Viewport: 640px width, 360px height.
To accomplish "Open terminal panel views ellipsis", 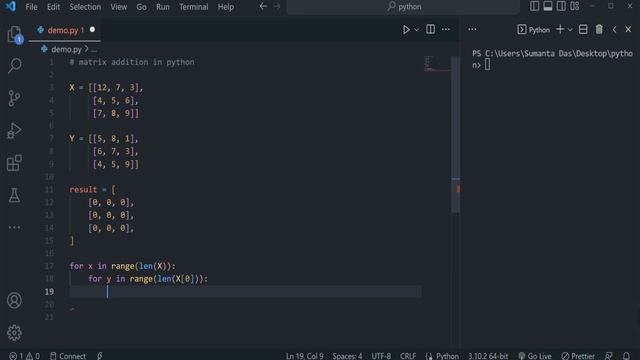I will [472, 29].
